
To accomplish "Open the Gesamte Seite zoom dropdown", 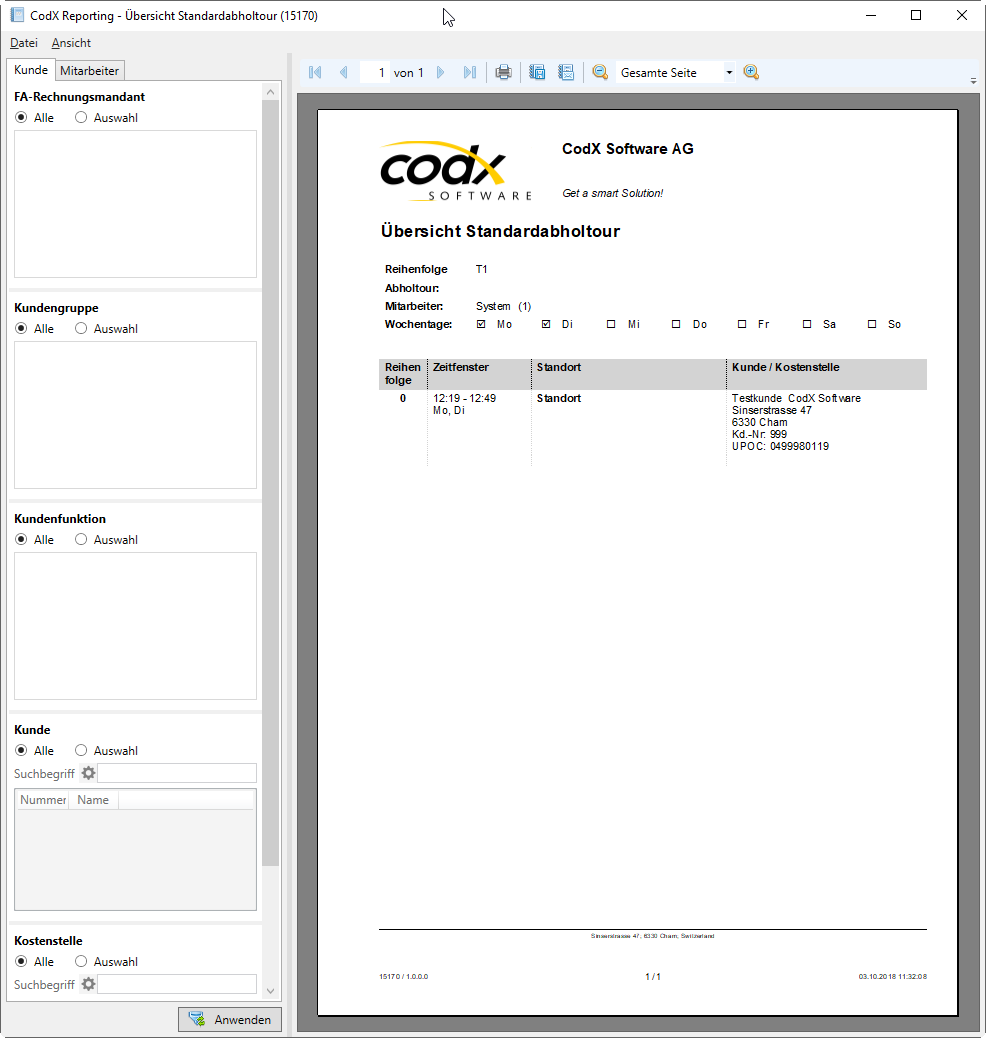I will coord(729,73).
